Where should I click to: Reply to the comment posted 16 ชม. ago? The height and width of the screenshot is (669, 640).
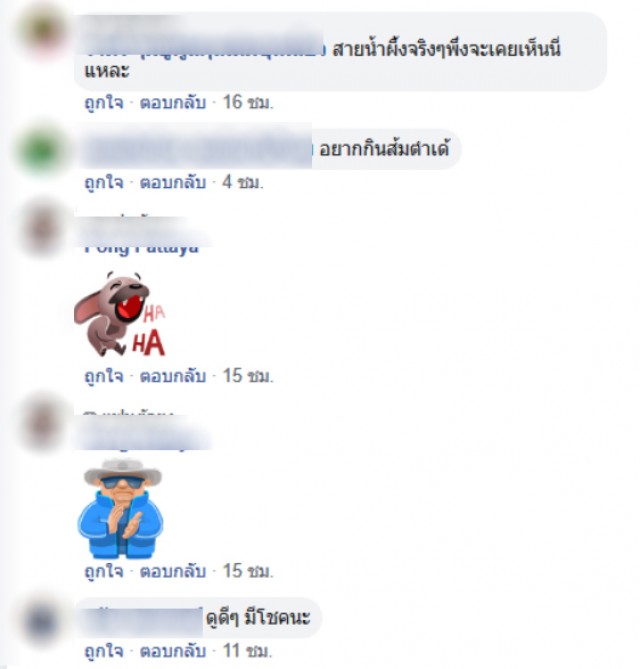coord(173,103)
